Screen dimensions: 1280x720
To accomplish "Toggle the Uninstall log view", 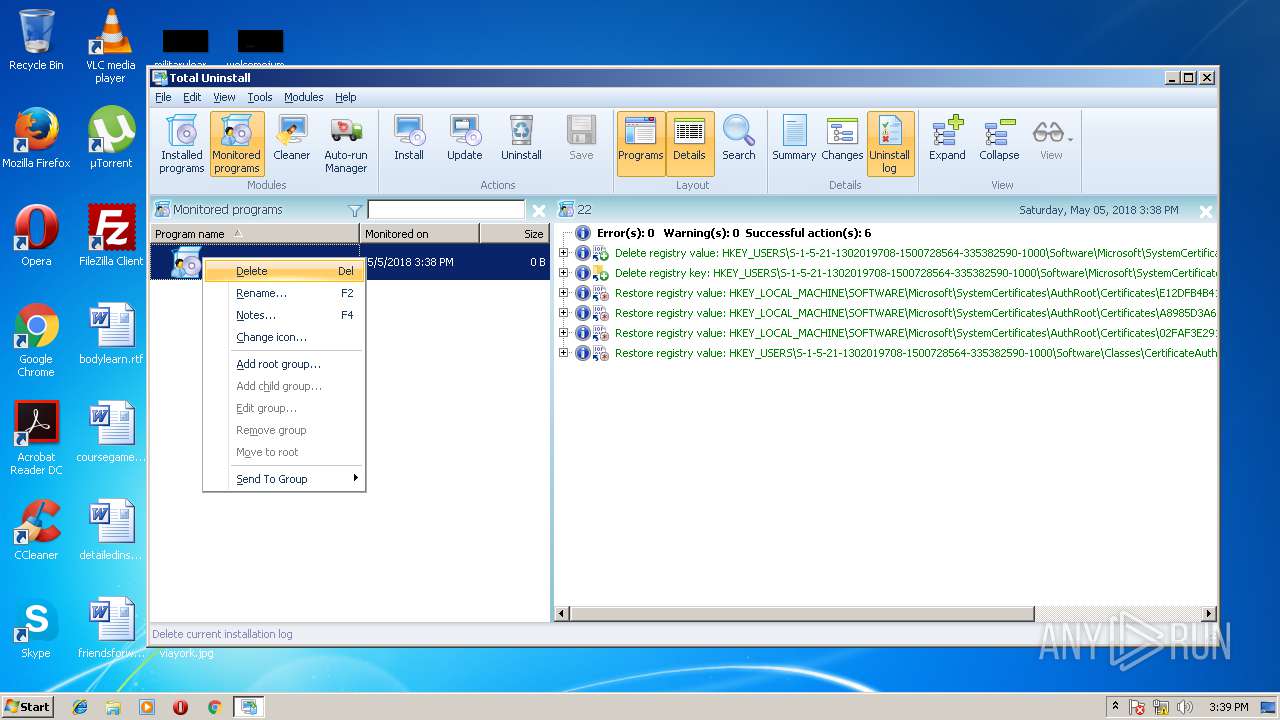I will coord(890,144).
